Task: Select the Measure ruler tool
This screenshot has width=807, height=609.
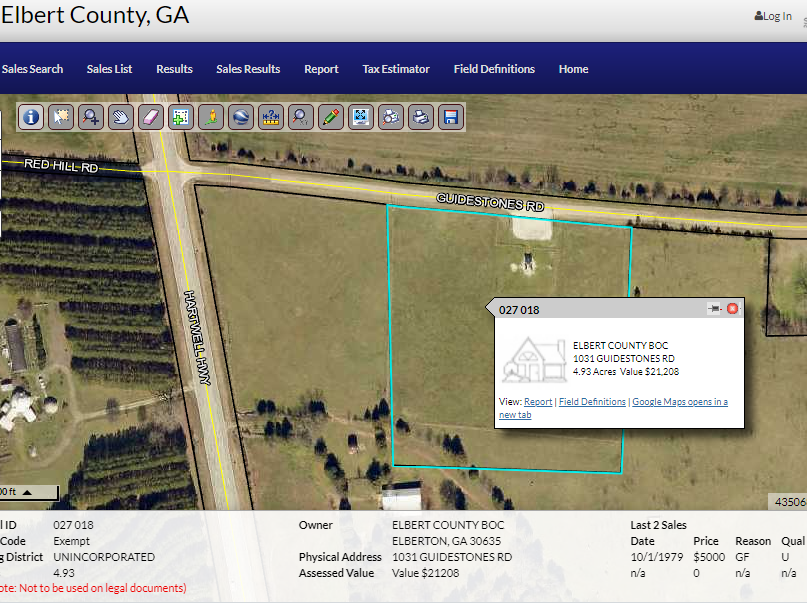Action: (x=271, y=117)
